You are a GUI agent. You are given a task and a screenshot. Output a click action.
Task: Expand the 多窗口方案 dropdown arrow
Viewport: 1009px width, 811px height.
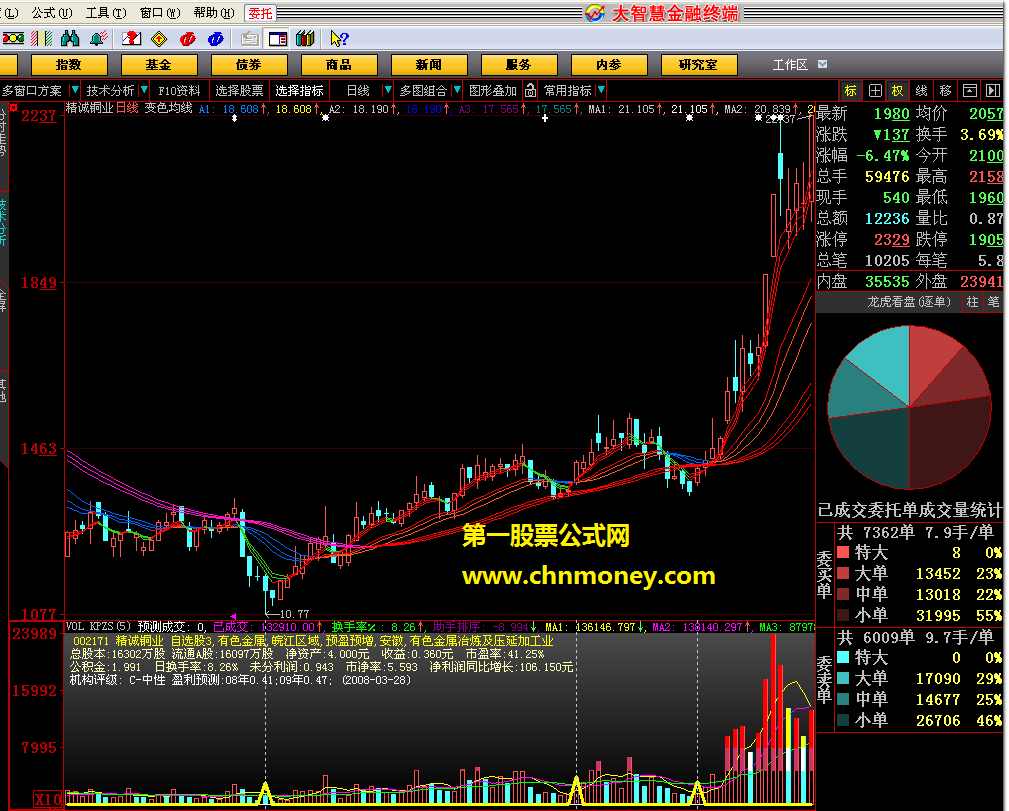[x=75, y=90]
